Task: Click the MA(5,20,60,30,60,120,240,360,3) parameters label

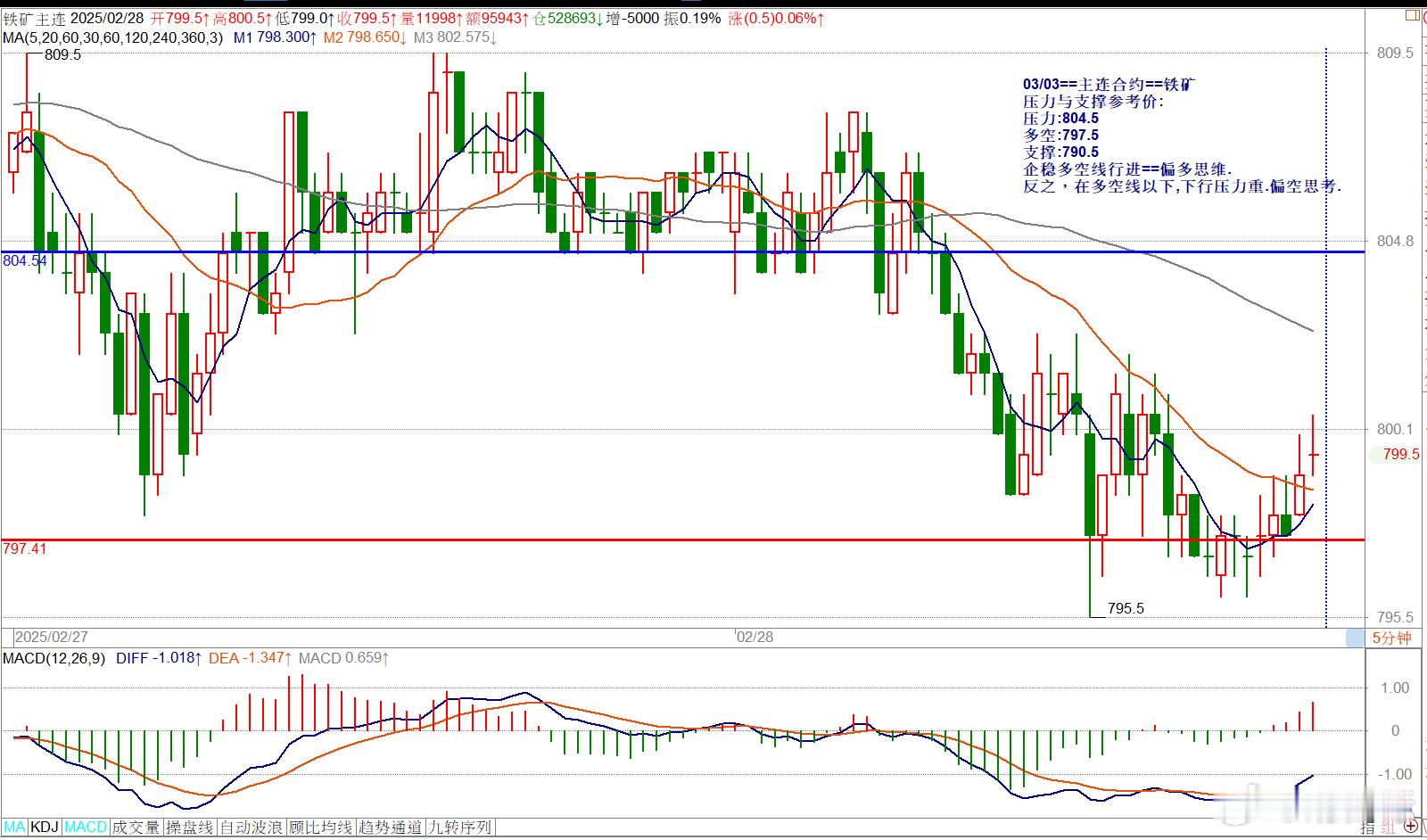Action: pos(112,37)
